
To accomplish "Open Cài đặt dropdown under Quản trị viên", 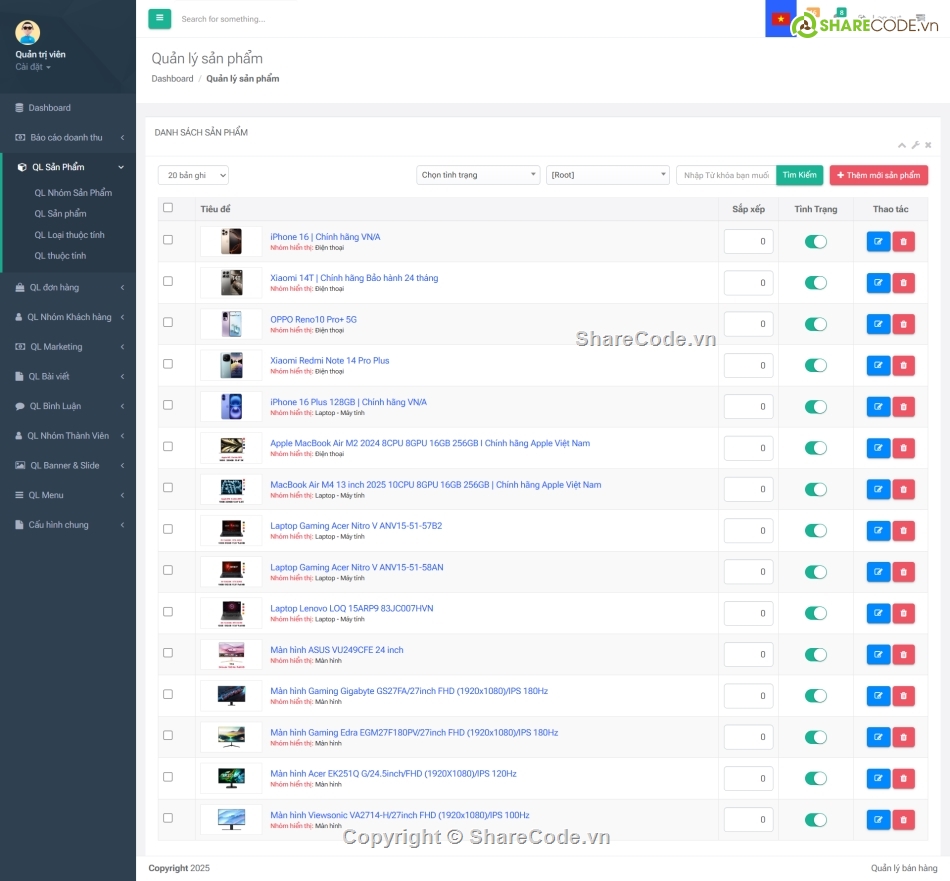I will click(x=33, y=67).
